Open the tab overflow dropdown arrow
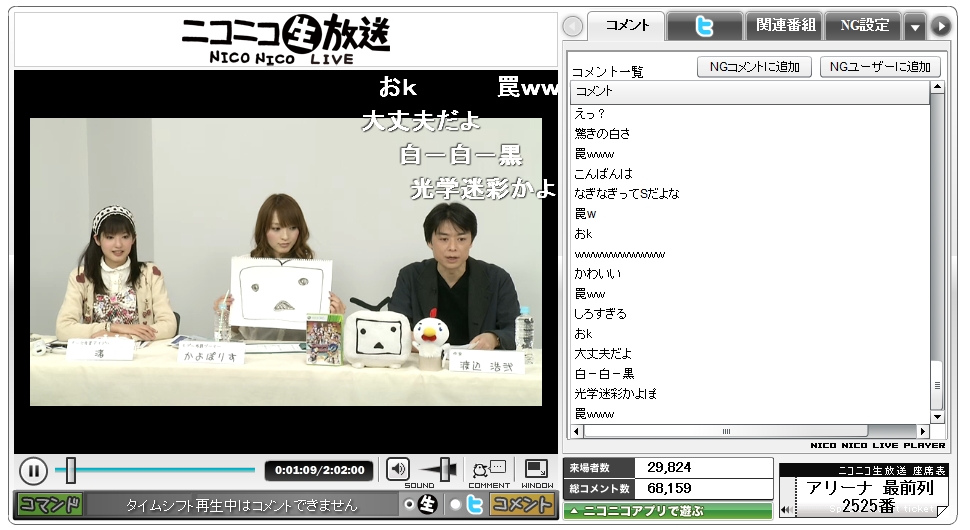970x530 pixels. click(x=914, y=27)
